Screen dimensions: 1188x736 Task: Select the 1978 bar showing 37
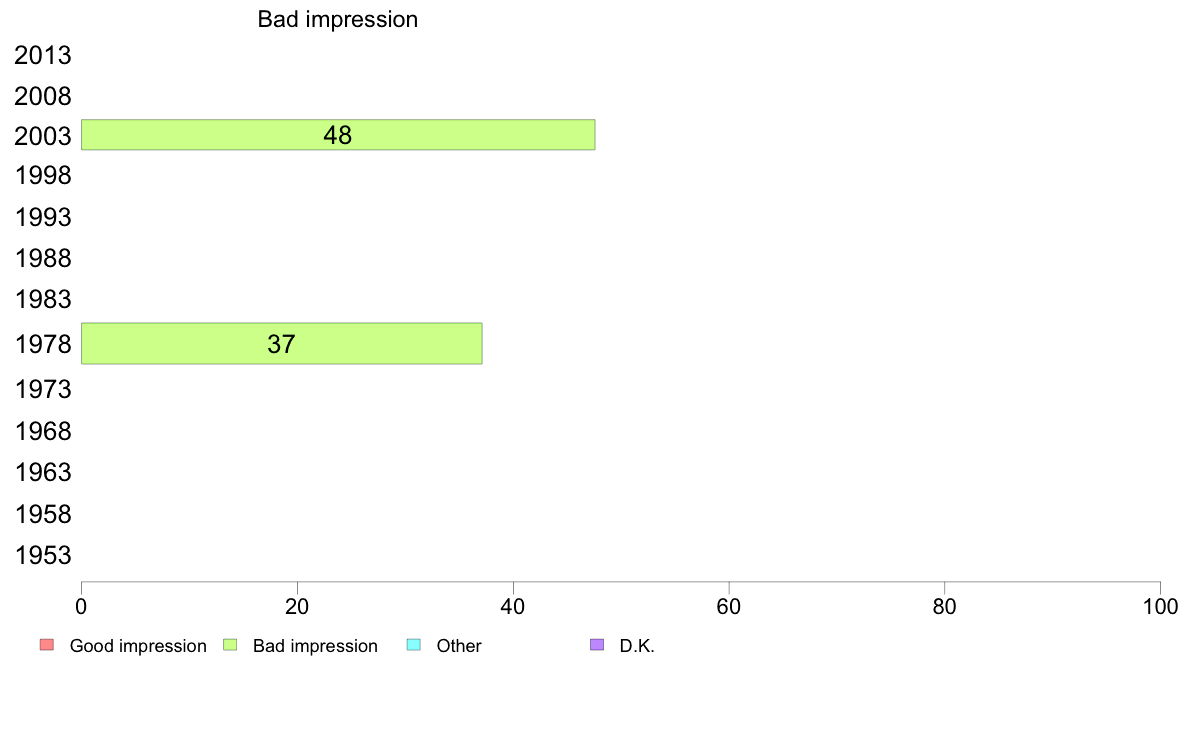click(281, 344)
